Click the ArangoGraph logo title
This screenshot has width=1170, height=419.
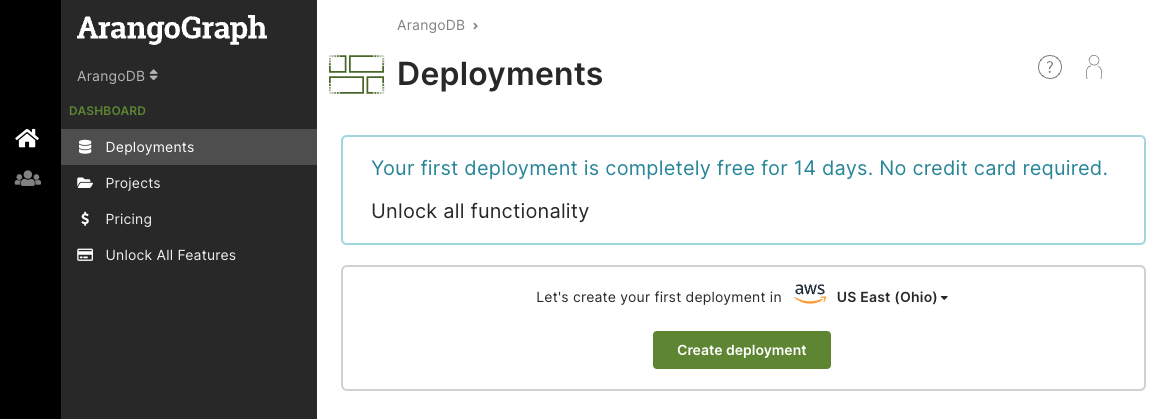click(172, 28)
